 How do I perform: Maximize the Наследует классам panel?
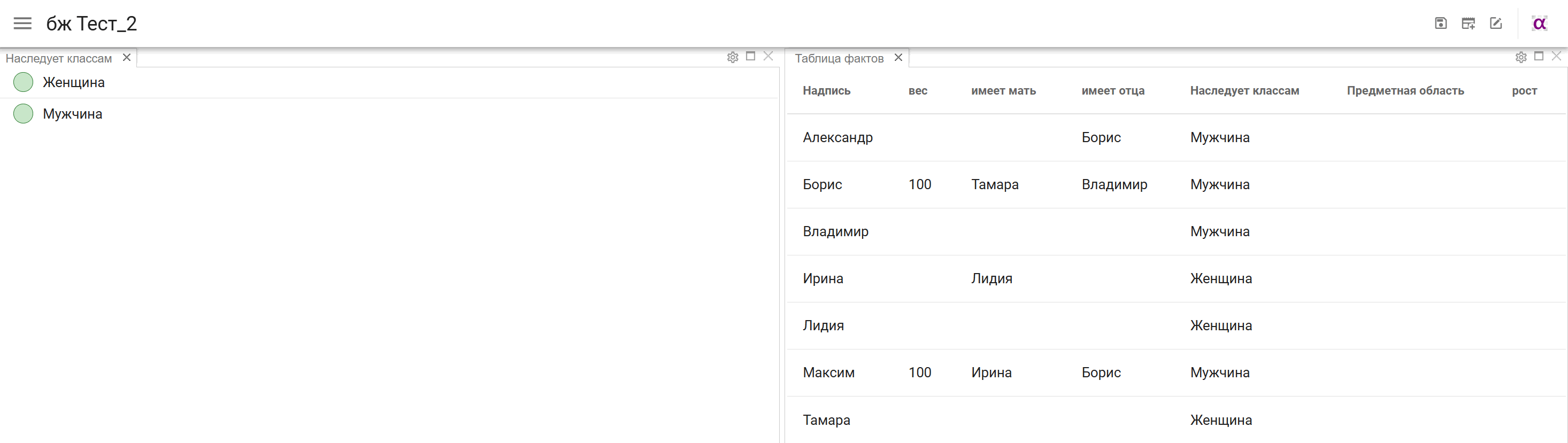click(x=750, y=56)
